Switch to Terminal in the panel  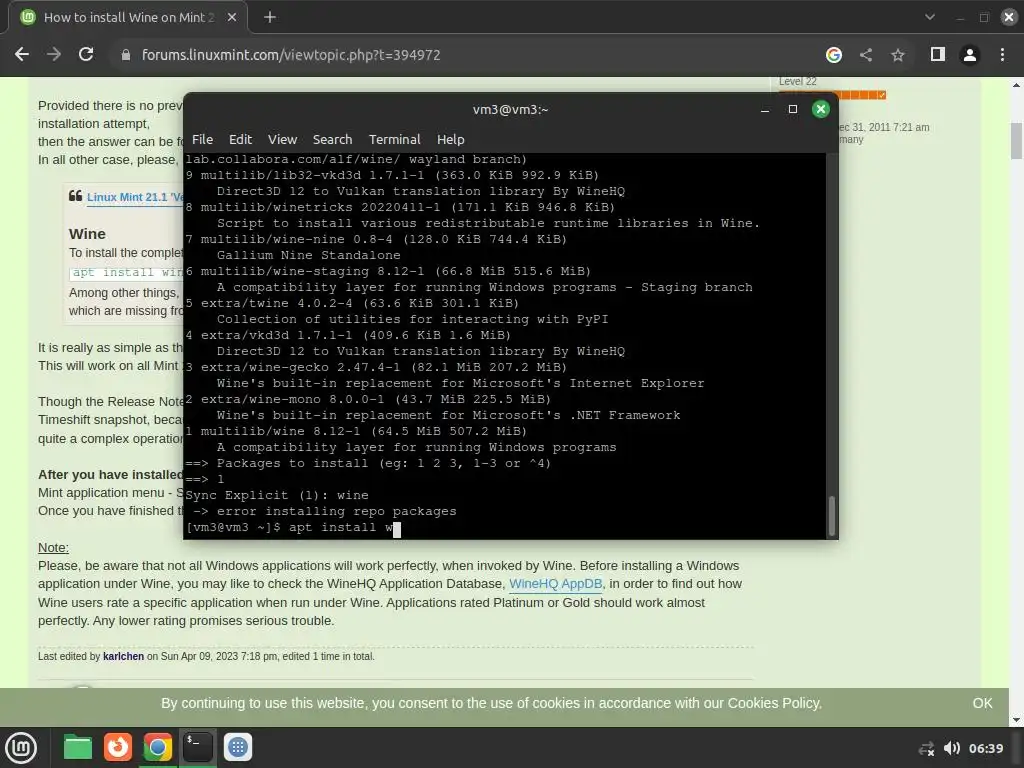pos(197,747)
